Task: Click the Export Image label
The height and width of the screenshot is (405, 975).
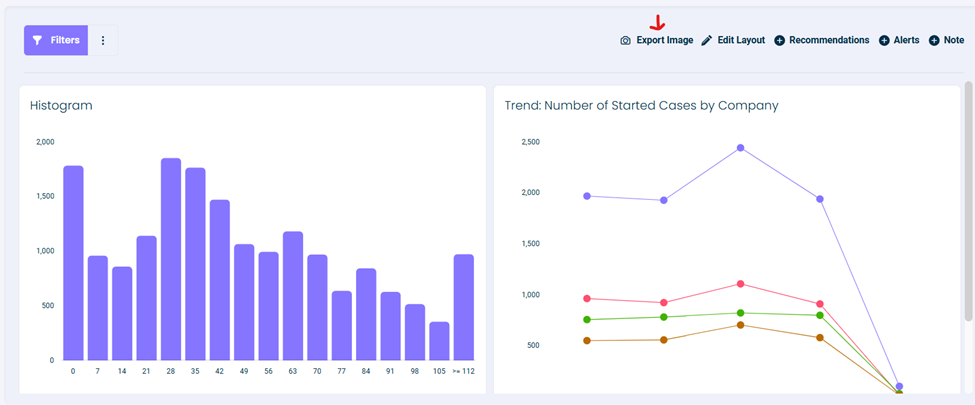Action: pyautogui.click(x=665, y=40)
